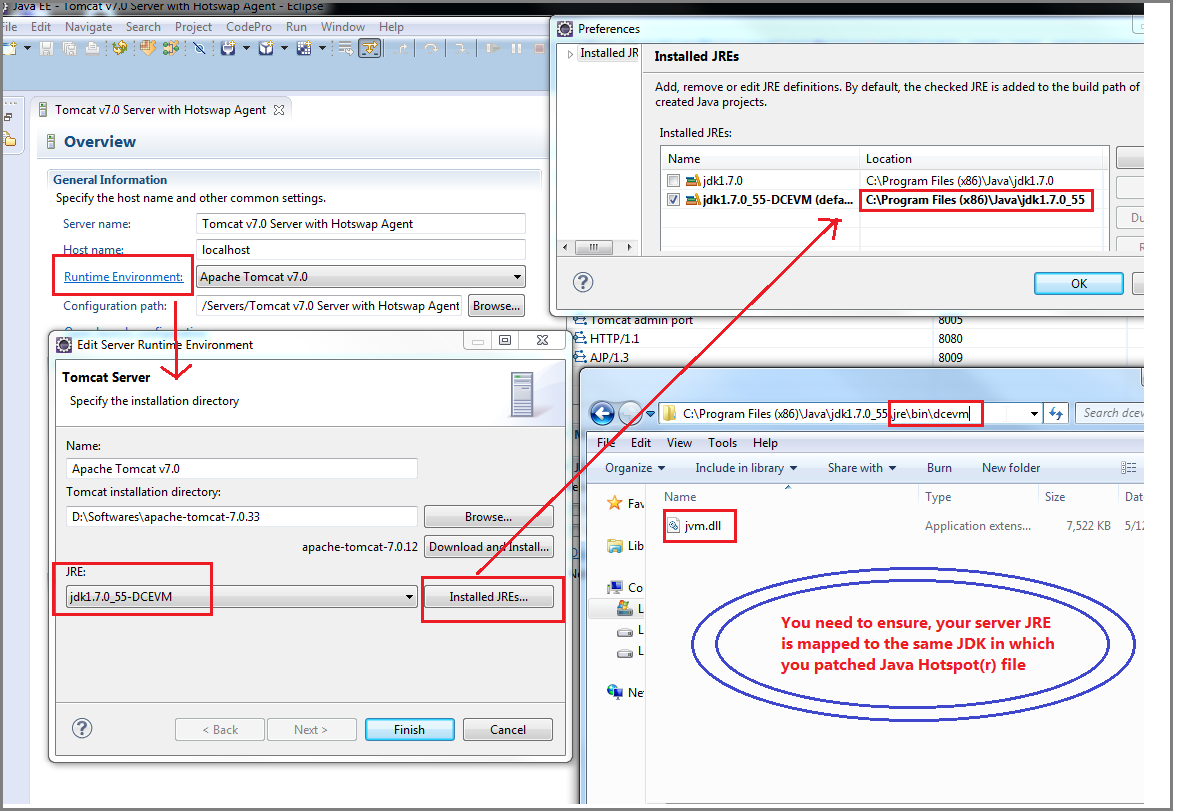The height and width of the screenshot is (812, 1180).
Task: Open the Project menu in Eclipse
Action: coord(193,26)
